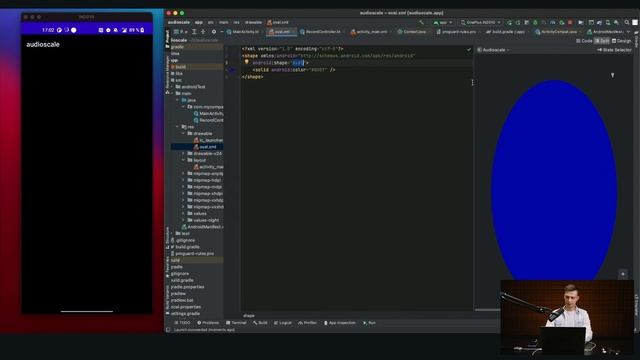Click the Debug app bug icon

(x=535, y=22)
